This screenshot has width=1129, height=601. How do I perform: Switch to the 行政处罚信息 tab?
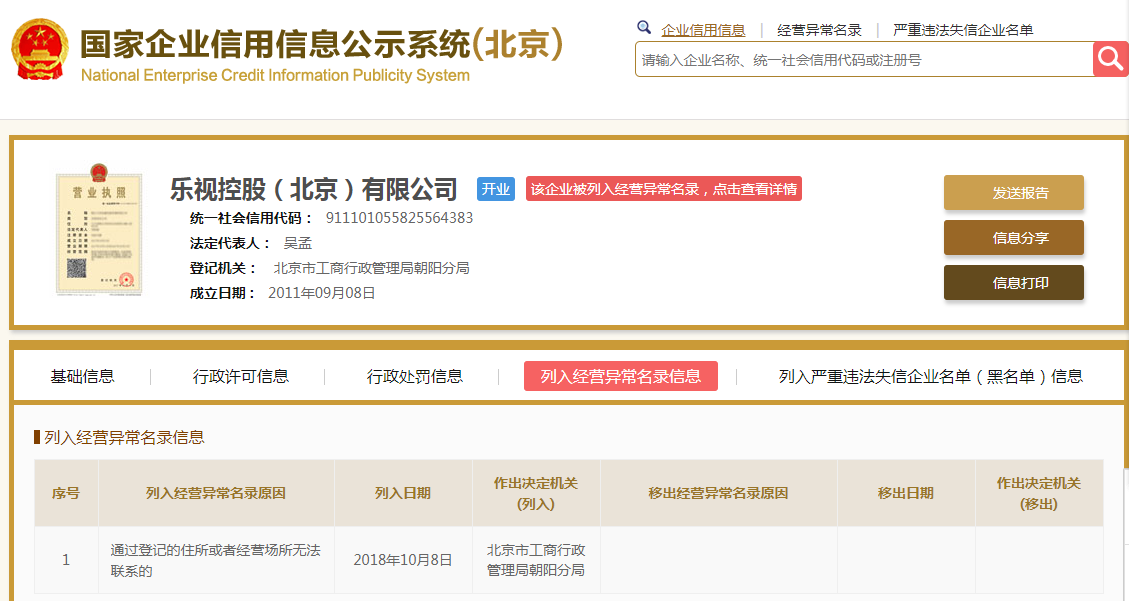[415, 376]
